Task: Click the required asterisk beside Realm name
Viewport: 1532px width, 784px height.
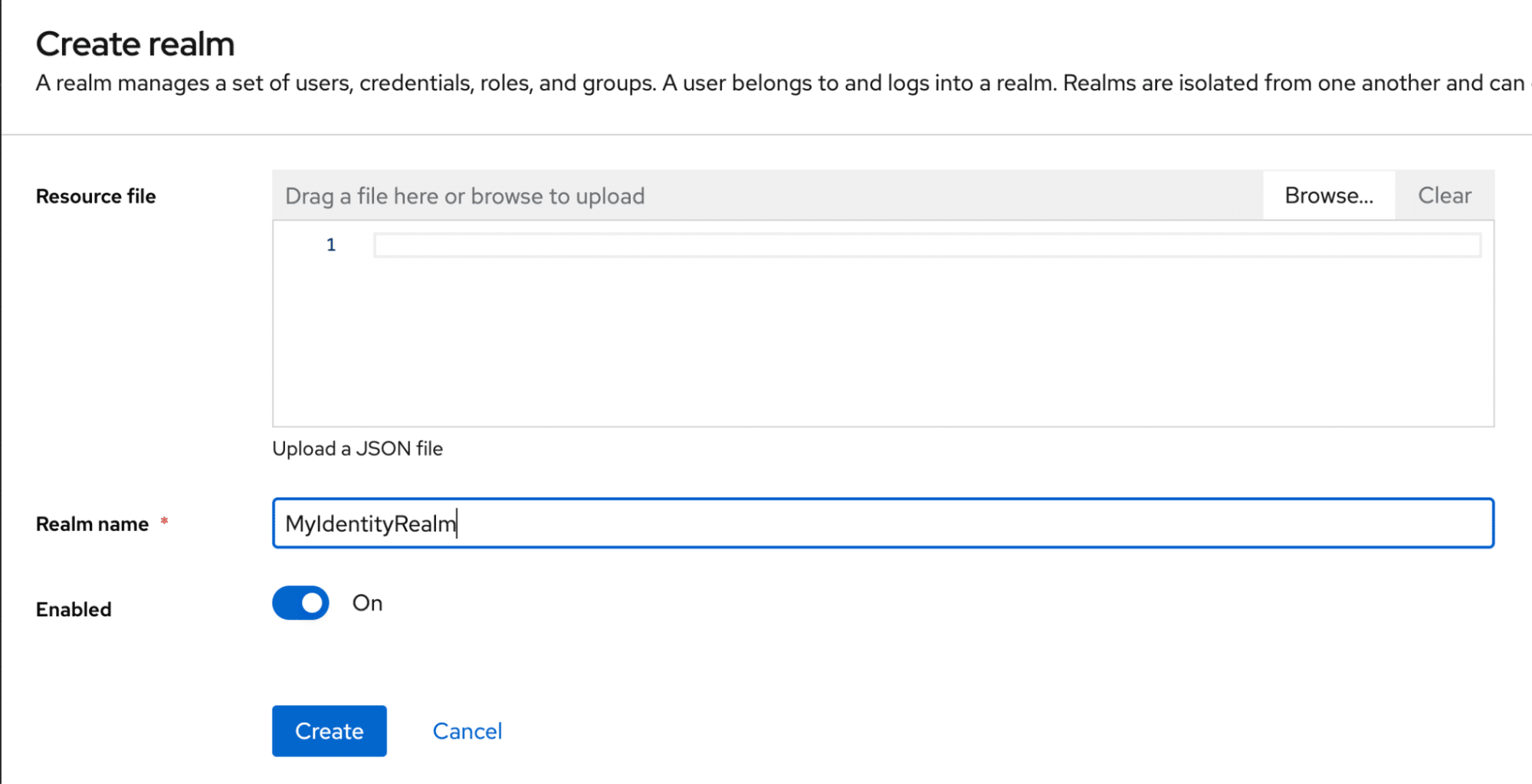Action: point(165,521)
